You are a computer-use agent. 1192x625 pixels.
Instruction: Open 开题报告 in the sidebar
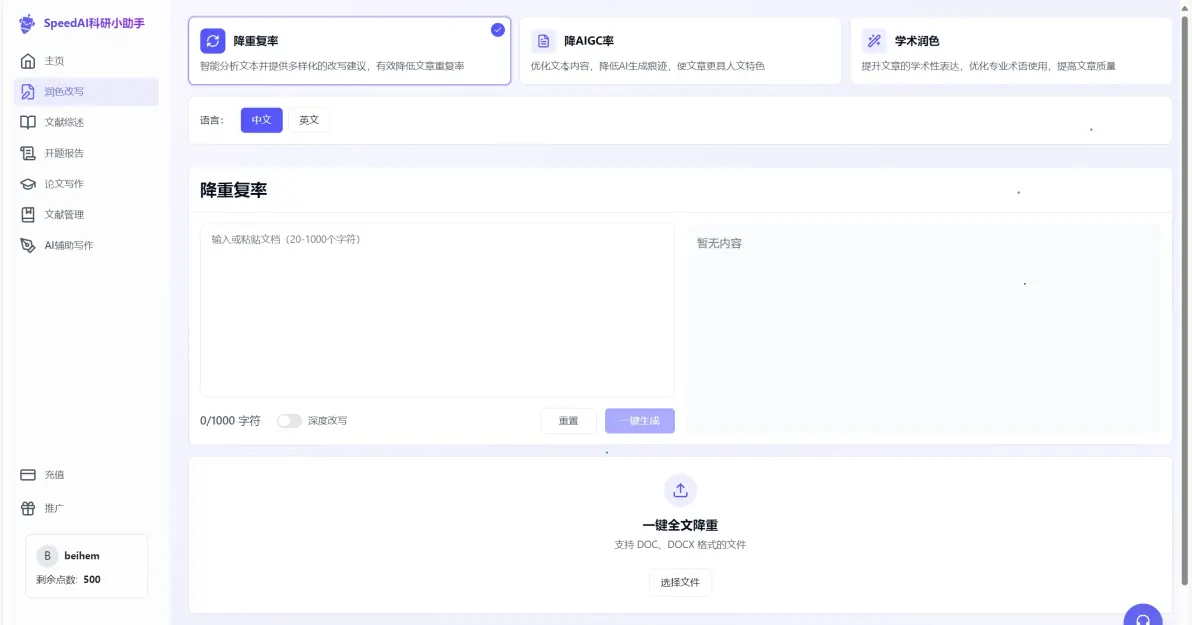pos(86,154)
